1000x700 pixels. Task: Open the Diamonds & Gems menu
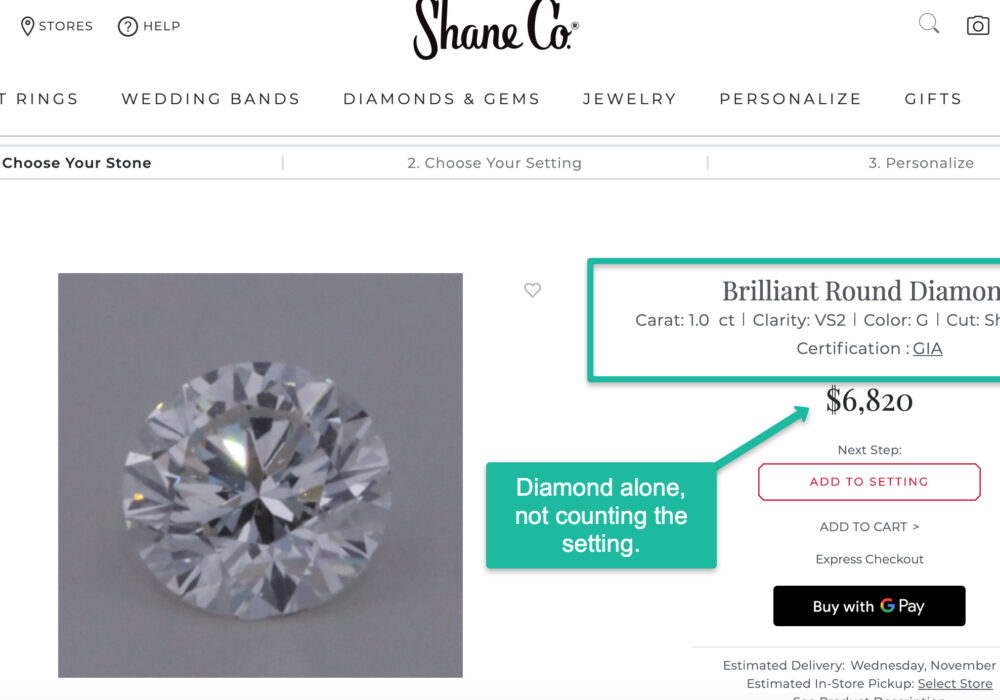coord(441,99)
